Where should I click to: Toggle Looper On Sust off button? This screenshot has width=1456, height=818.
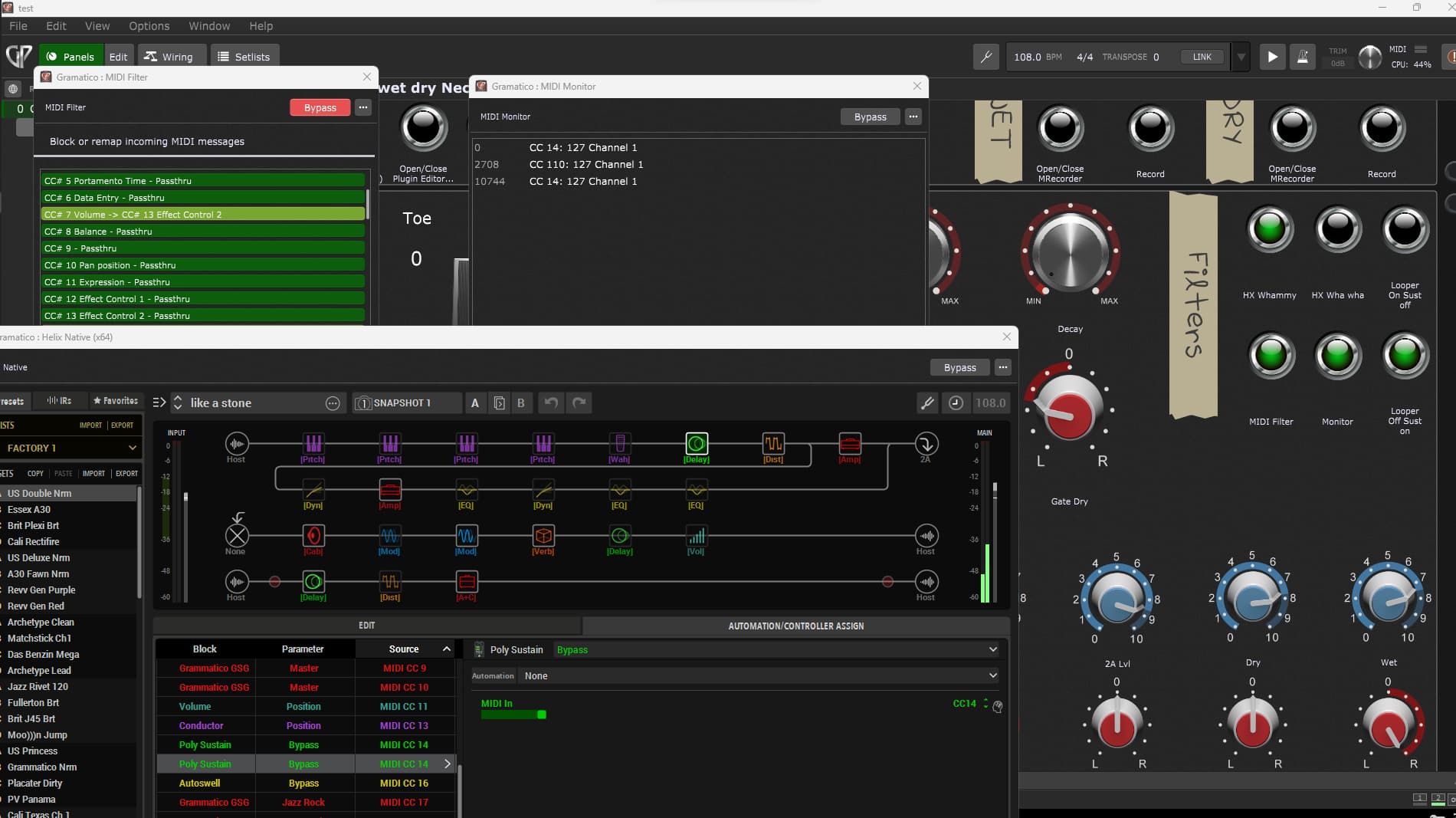pyautogui.click(x=1405, y=230)
